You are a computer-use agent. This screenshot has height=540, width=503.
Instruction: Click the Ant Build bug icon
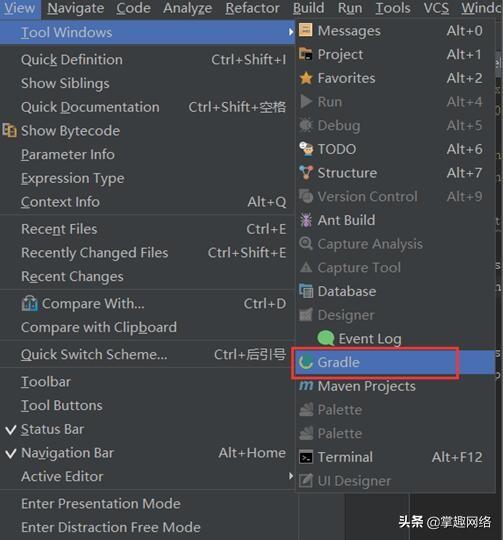coord(305,220)
